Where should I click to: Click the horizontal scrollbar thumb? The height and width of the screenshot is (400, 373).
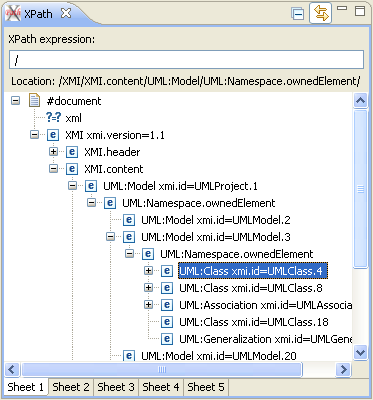pyautogui.click(x=162, y=369)
